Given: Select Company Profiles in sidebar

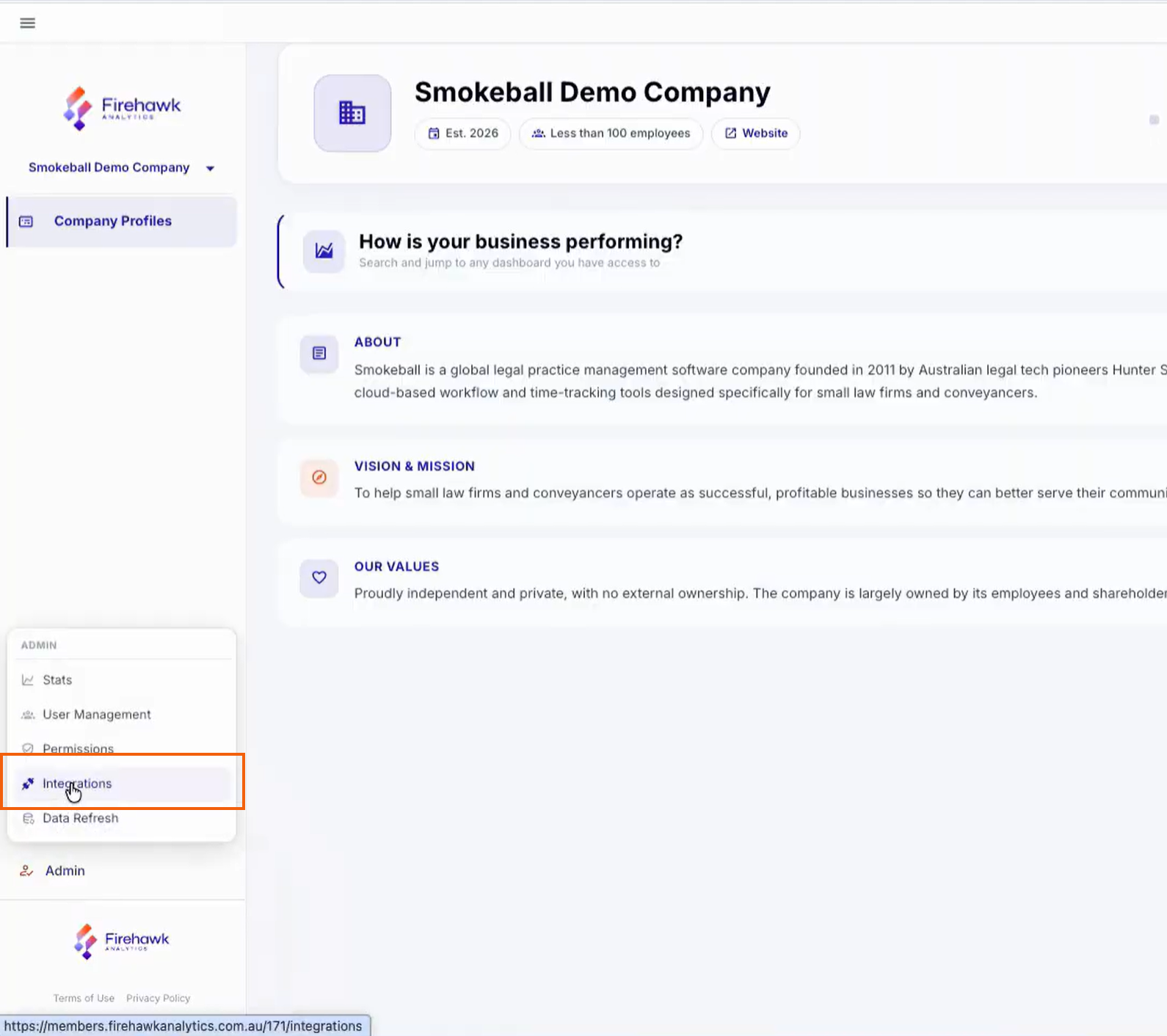Looking at the screenshot, I should point(122,222).
